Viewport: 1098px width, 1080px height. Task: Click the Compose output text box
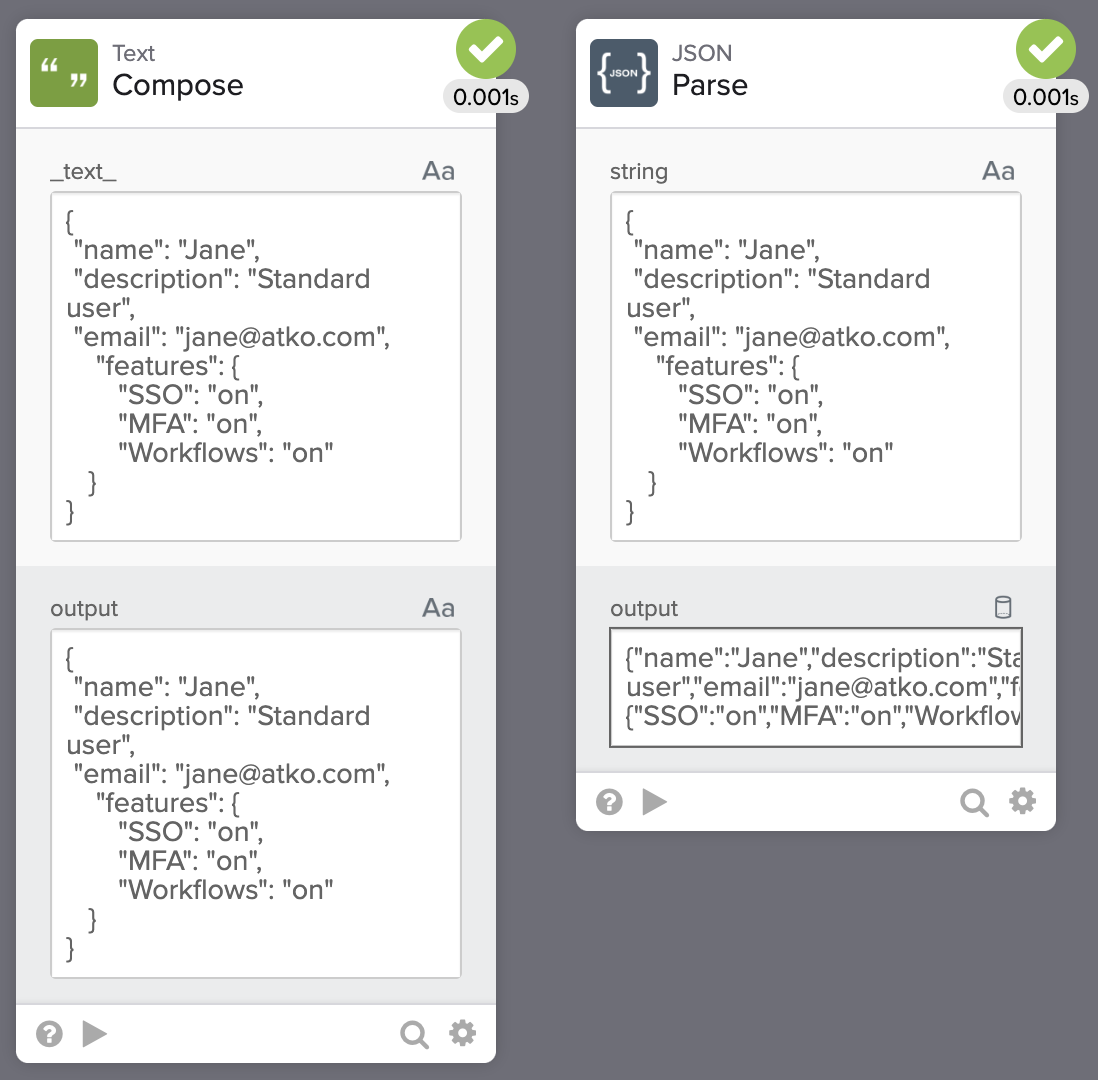point(256,803)
